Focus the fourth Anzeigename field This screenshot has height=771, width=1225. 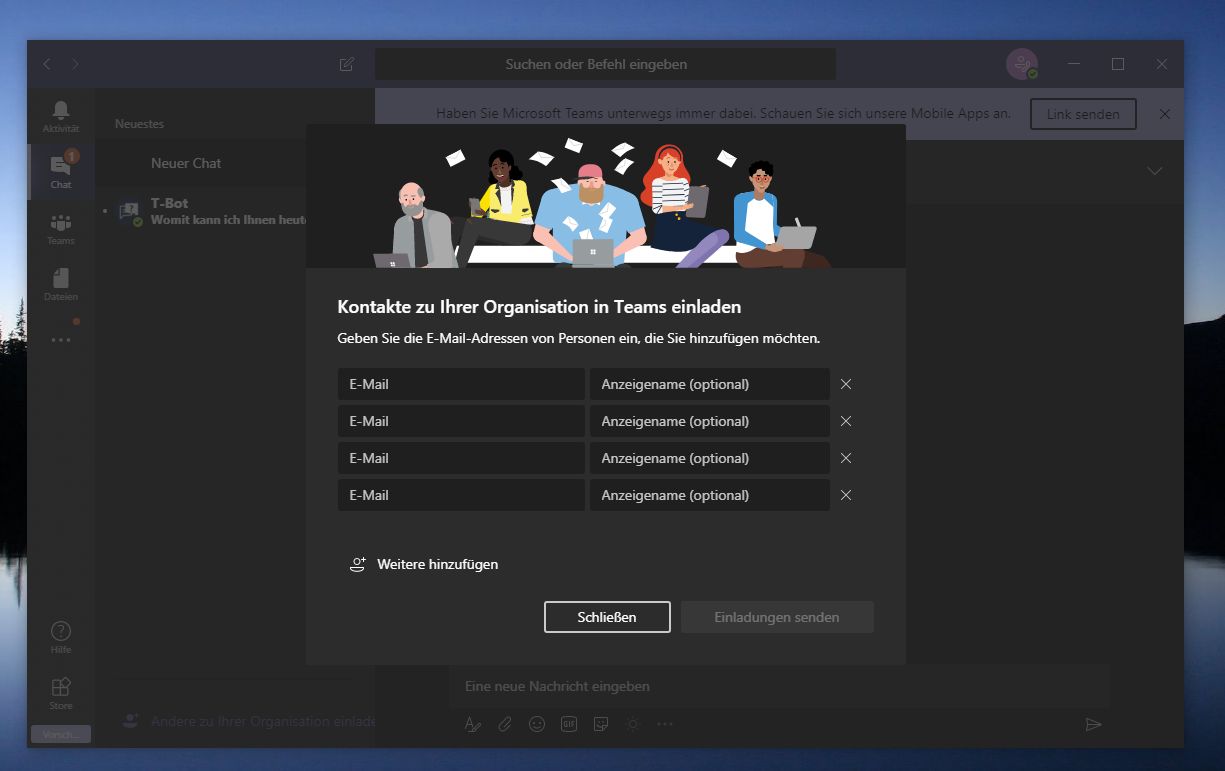point(710,495)
